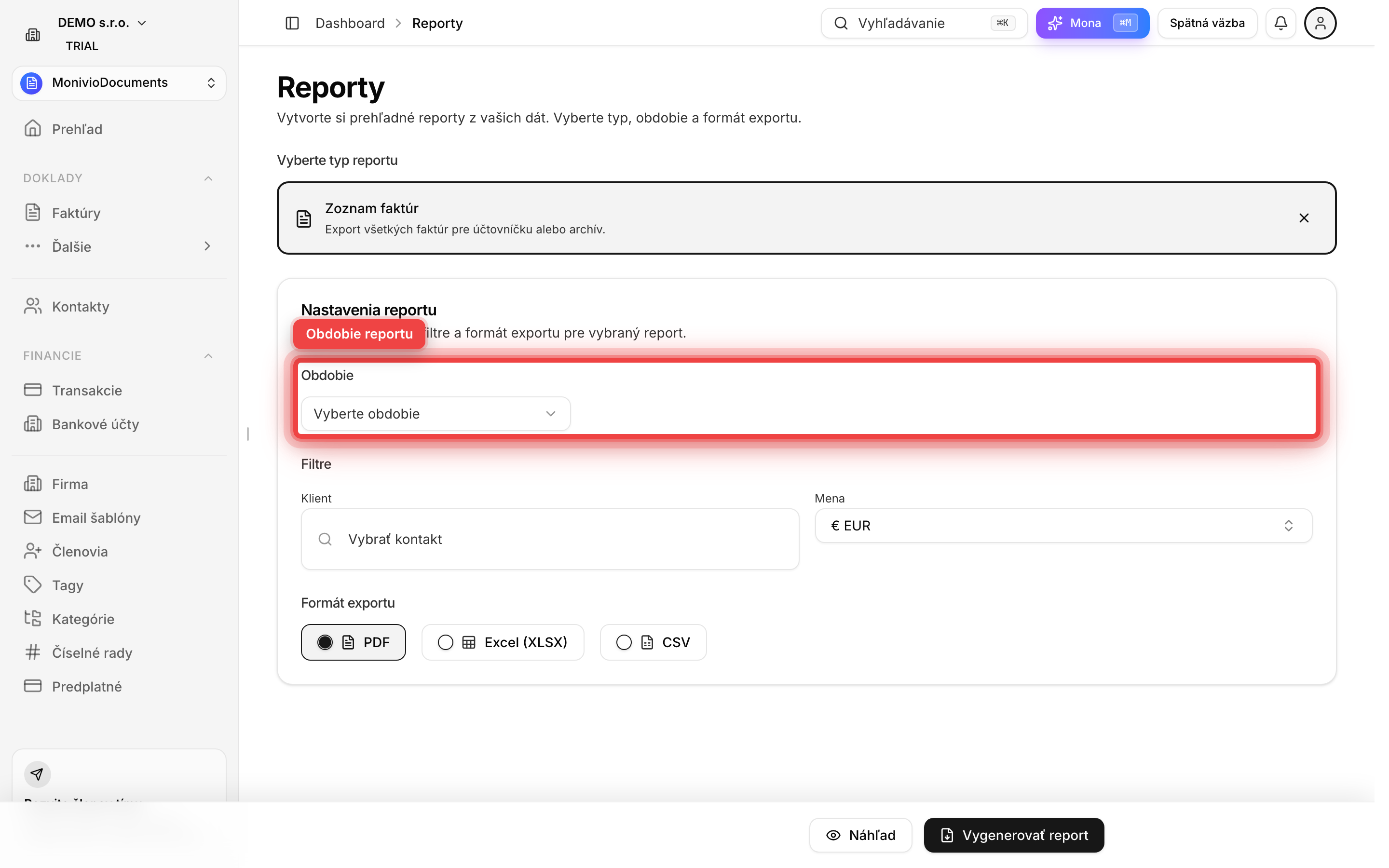This screenshot has width=1389, height=868.
Task: Focus the Vyhľadávanie search field
Action: (x=924, y=23)
